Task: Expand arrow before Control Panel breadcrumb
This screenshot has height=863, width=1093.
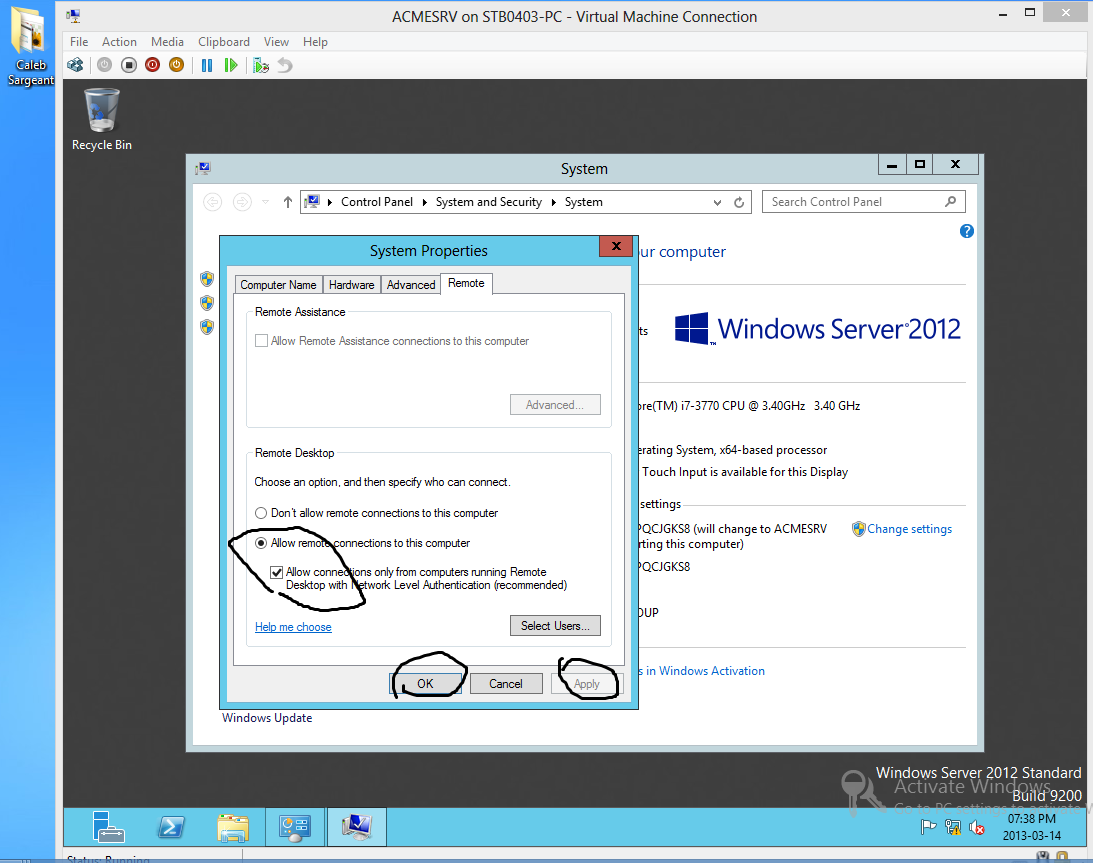Action: (330, 202)
